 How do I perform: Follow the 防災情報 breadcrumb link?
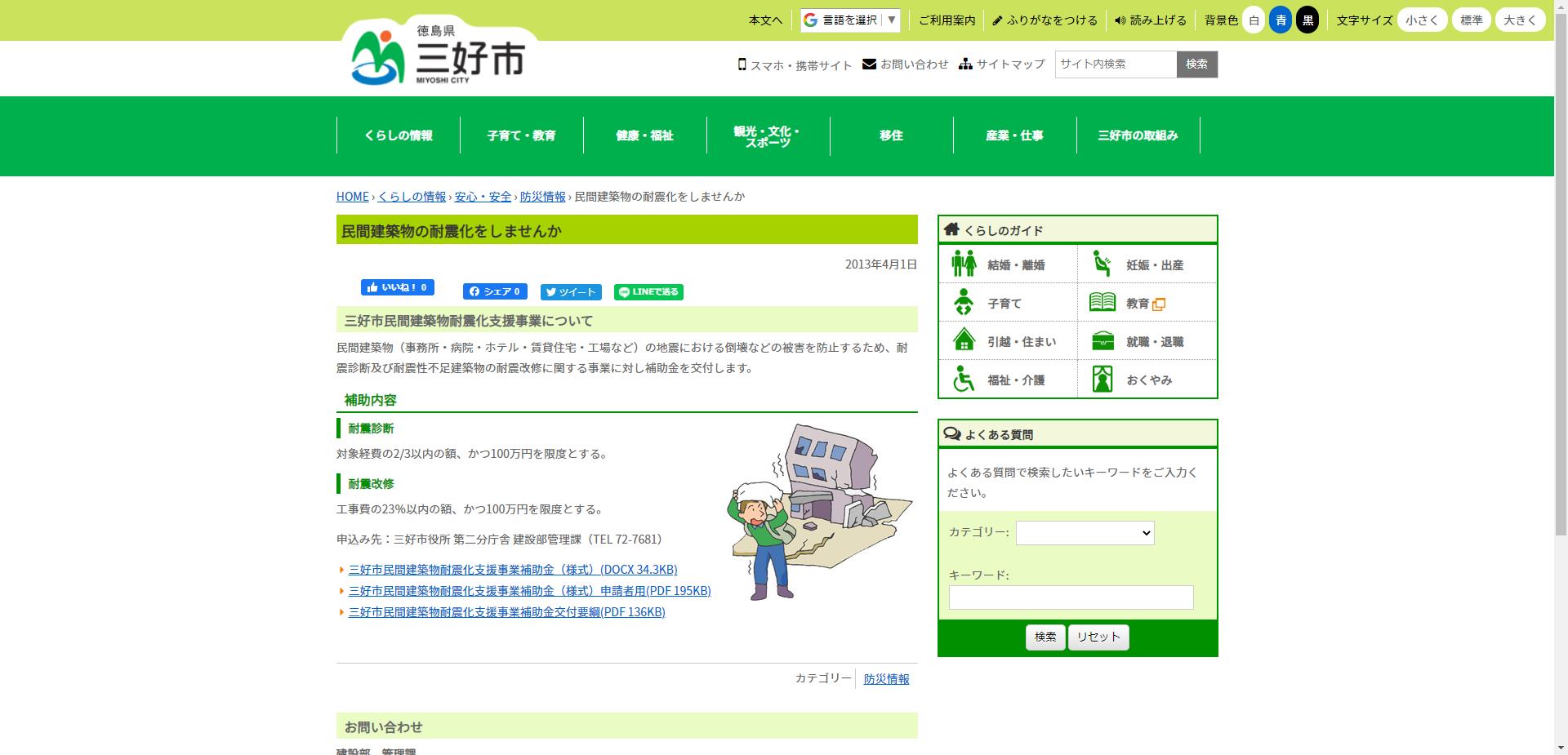click(x=541, y=197)
